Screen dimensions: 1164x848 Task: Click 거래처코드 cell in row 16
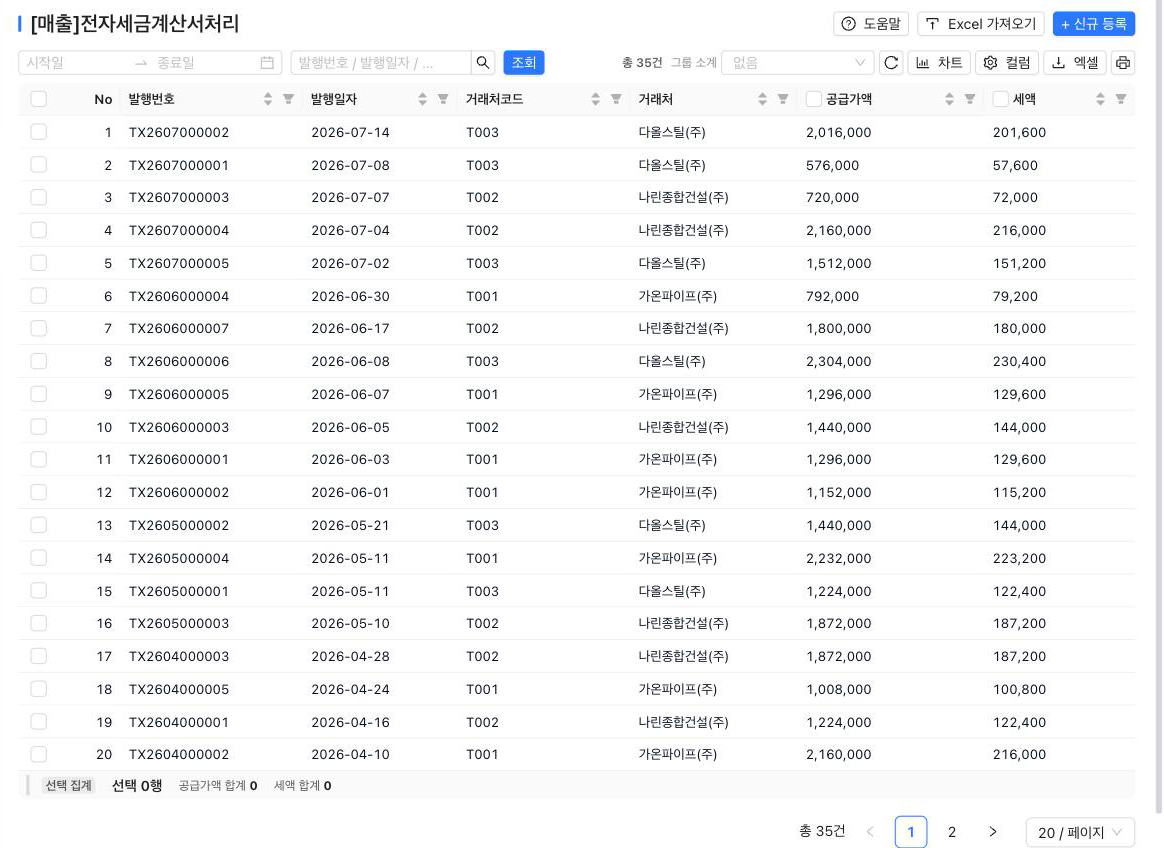(x=483, y=624)
